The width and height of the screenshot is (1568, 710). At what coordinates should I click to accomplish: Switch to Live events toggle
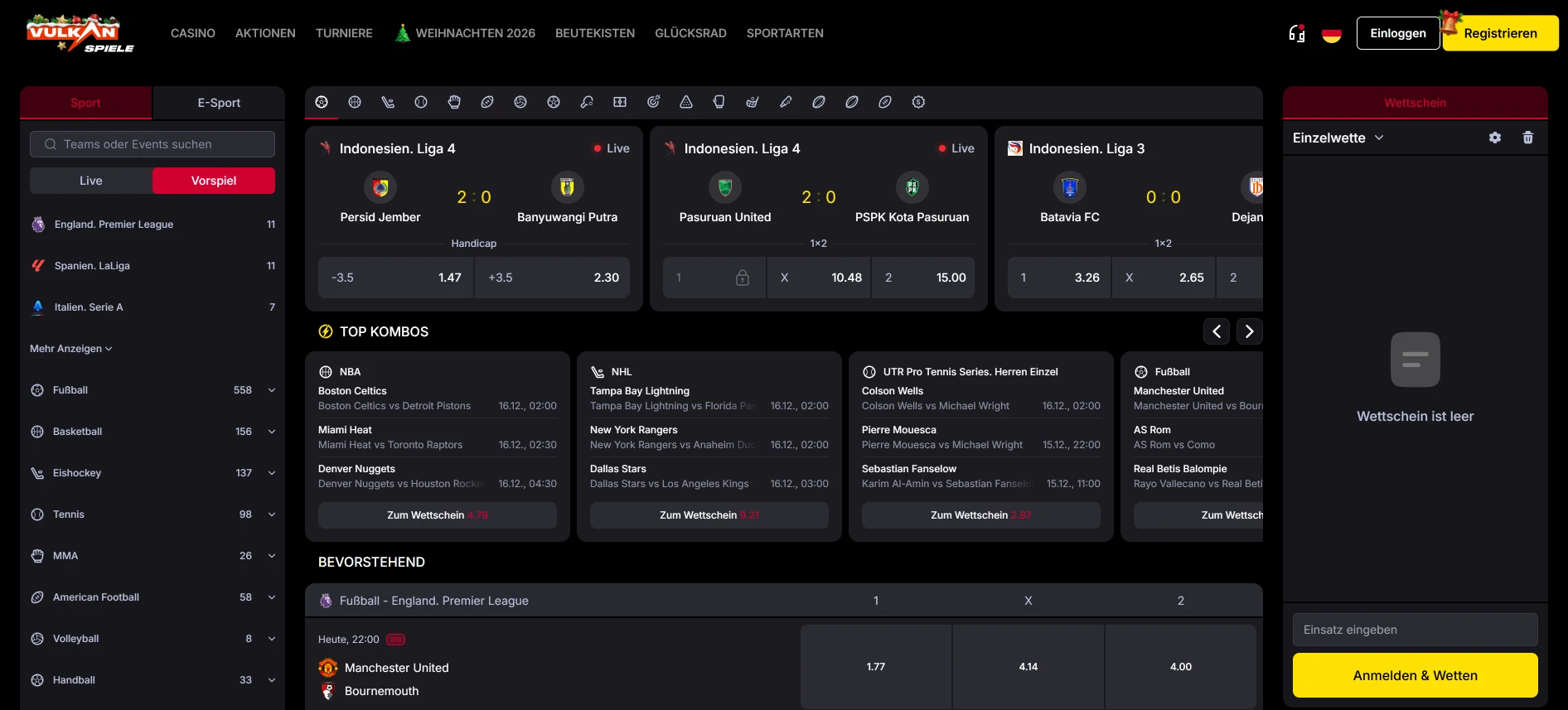coord(91,181)
